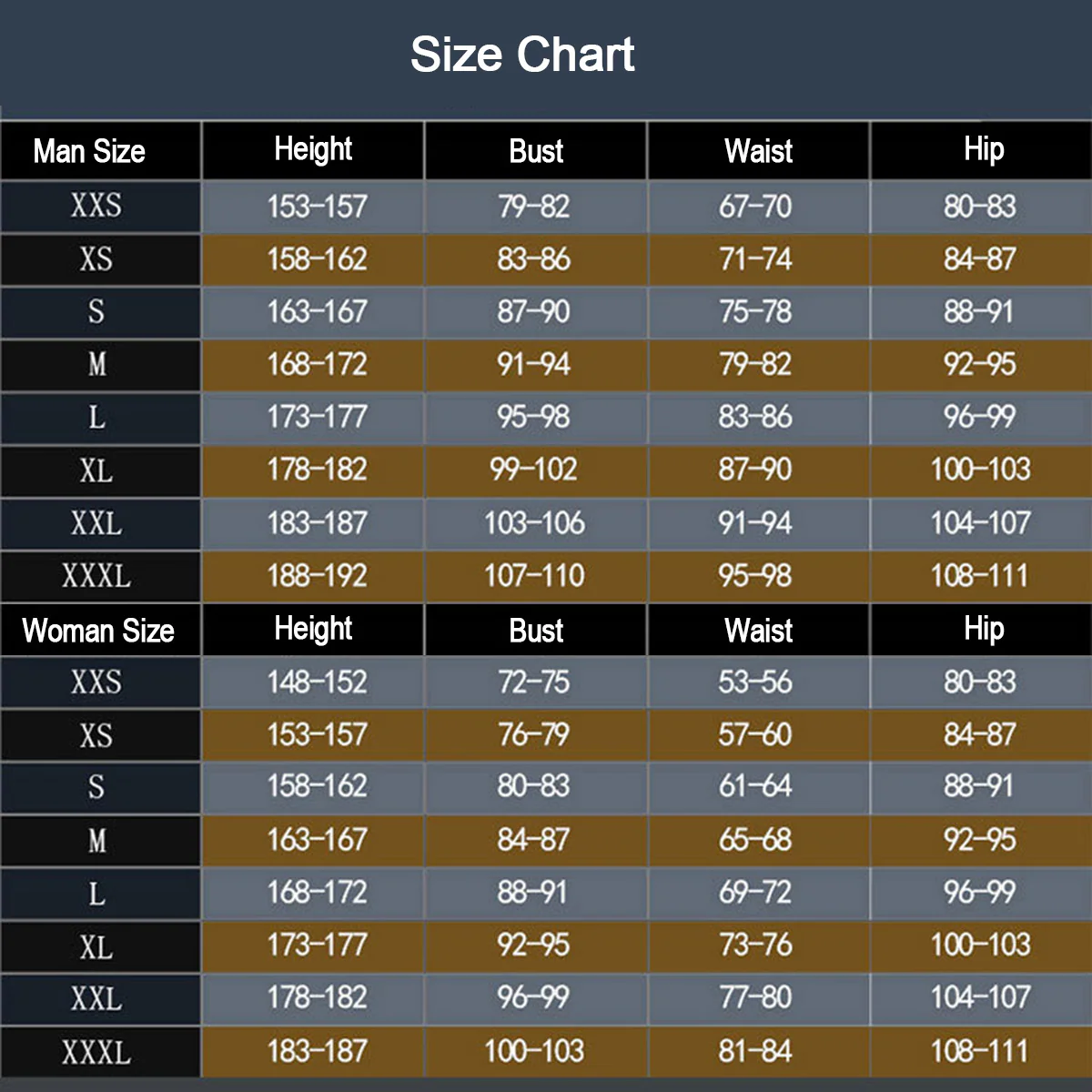Select the men's S waist value 75-78
Screen dimensions: 1092x1092
tap(755, 312)
